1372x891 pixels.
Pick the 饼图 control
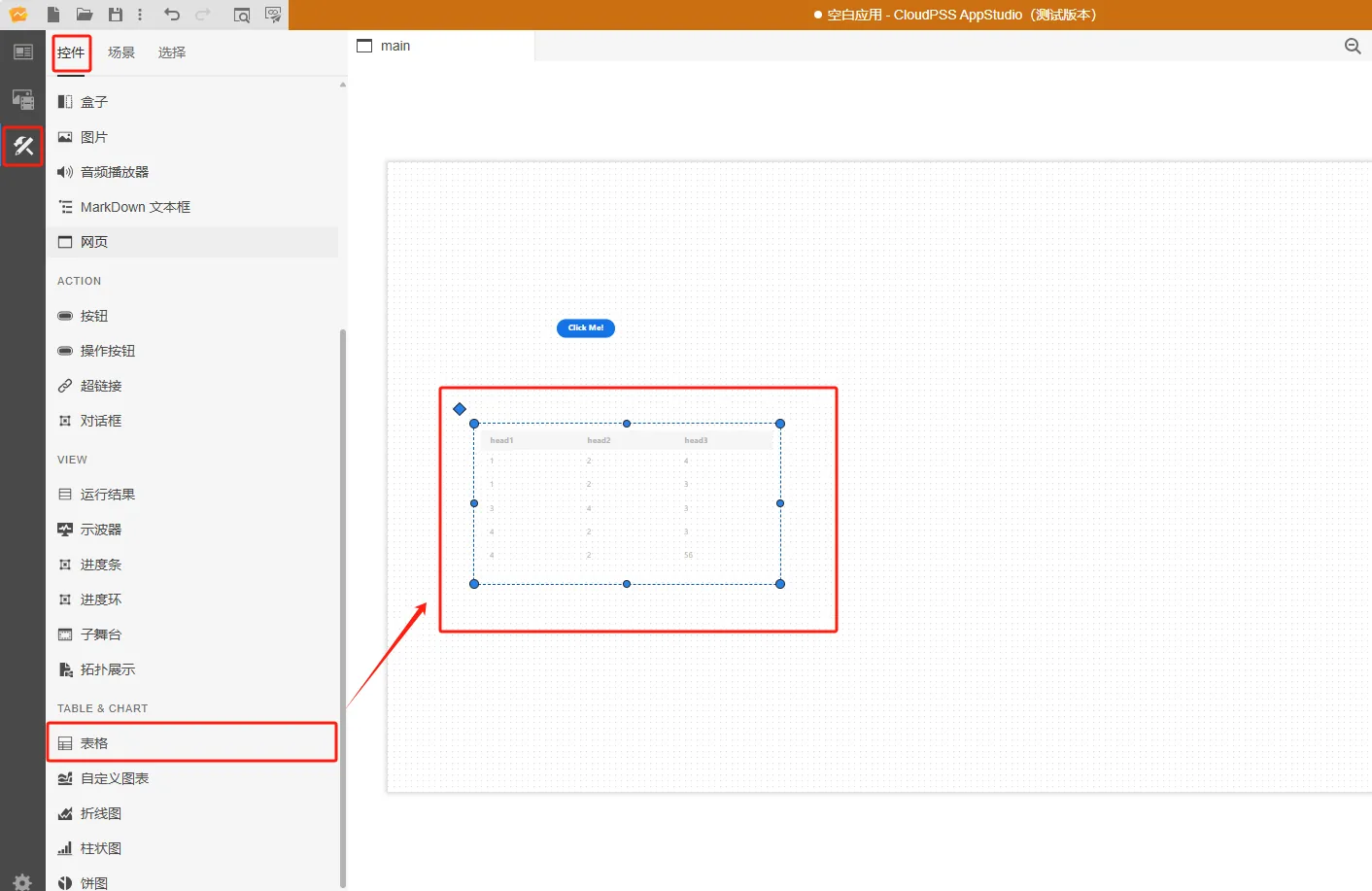coord(192,881)
